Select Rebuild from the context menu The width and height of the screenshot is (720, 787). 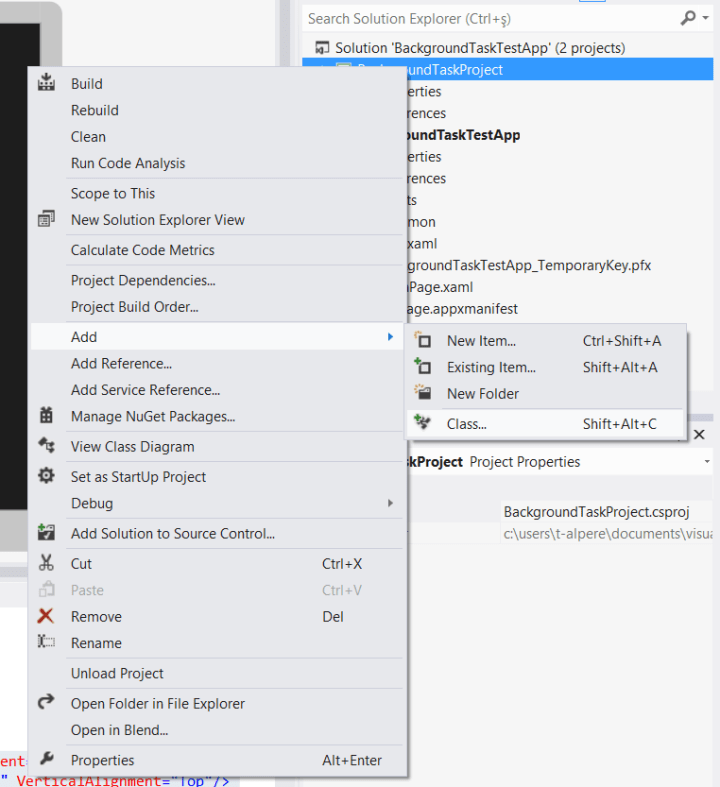(95, 110)
